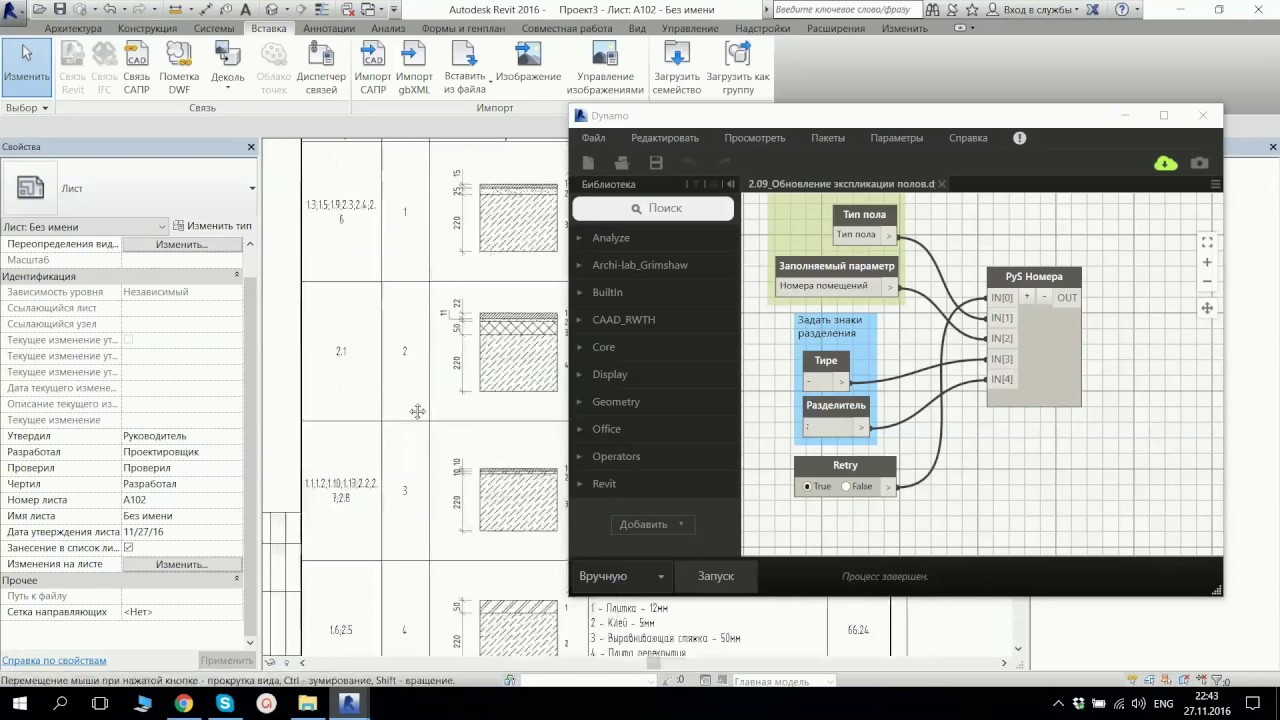Click Загрузить как группу icon

pos(738,68)
